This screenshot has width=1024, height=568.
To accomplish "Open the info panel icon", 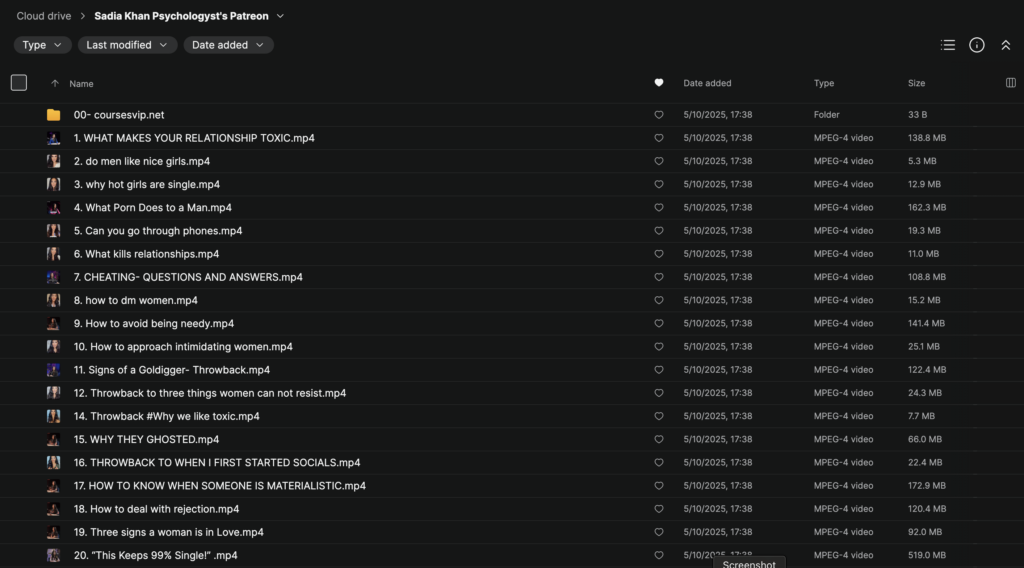I will 977,45.
